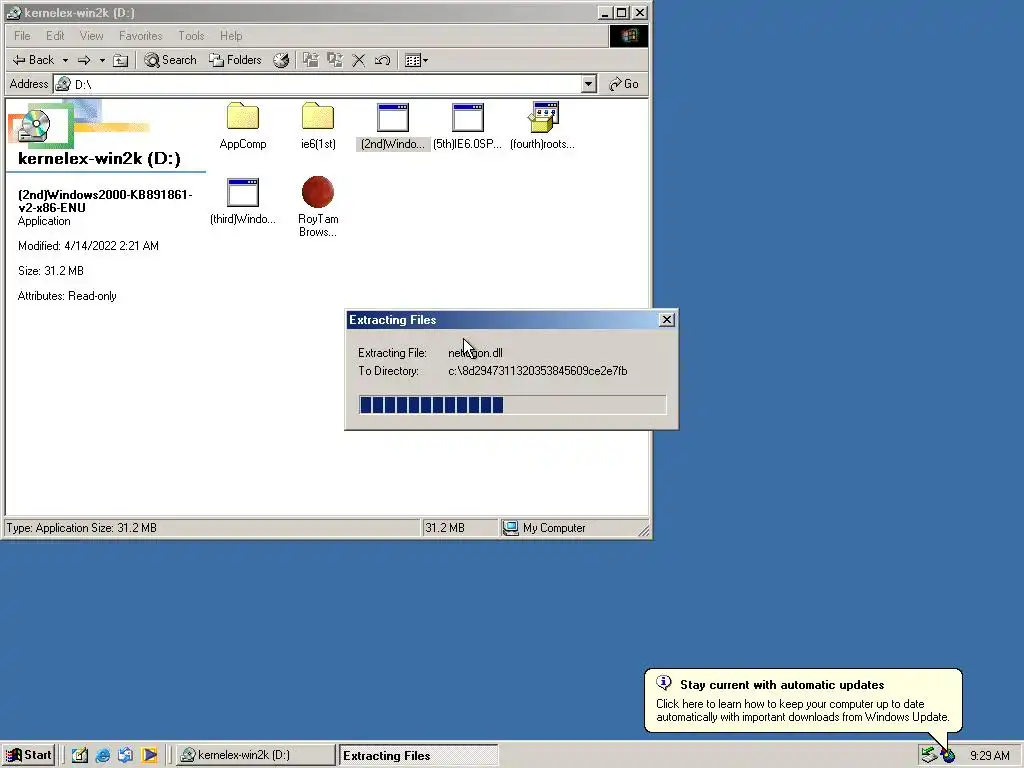Launch Outlook Express from quick launch
The width and height of the screenshot is (1024, 768).
pos(125,756)
